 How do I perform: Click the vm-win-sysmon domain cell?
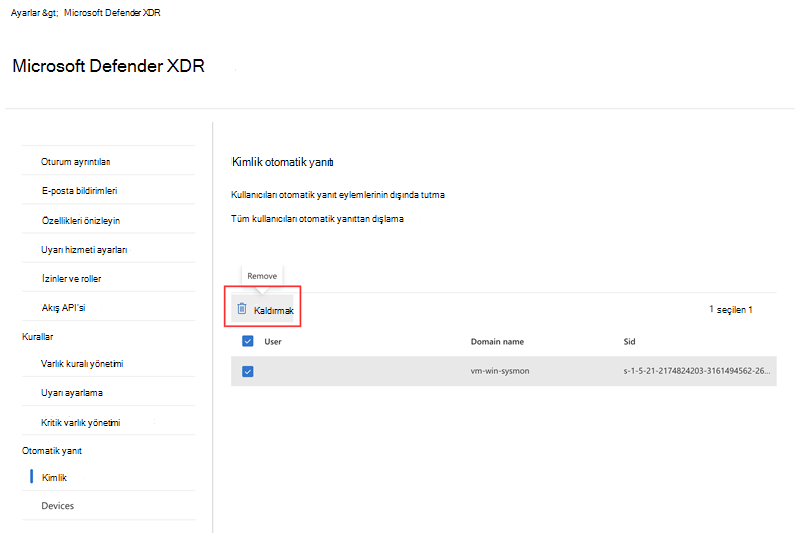pyautogui.click(x=499, y=371)
